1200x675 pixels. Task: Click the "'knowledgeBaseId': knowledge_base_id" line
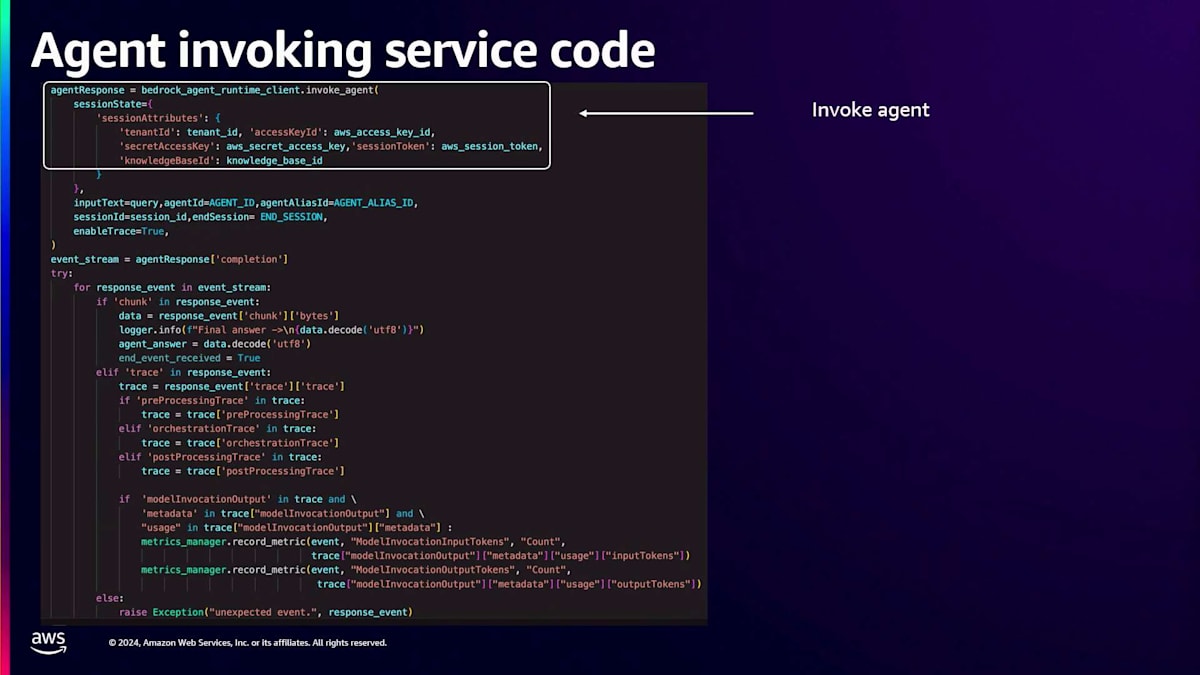point(220,160)
